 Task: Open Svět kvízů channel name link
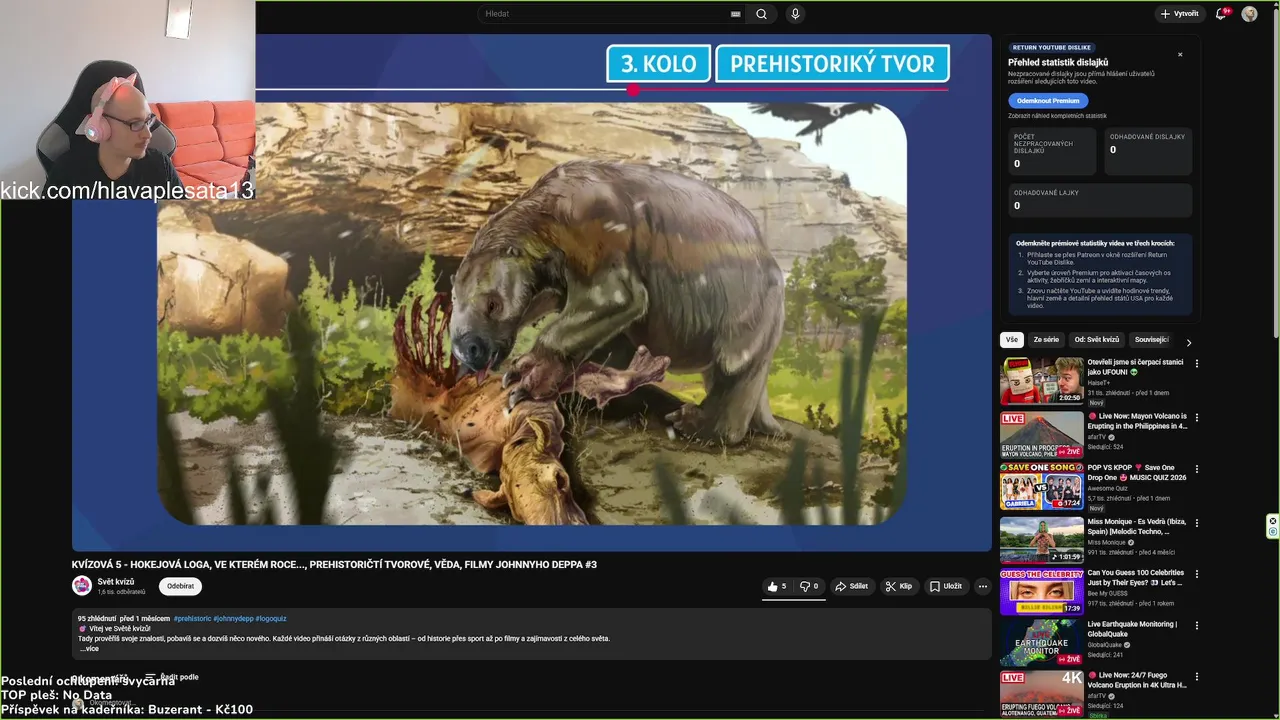116,582
